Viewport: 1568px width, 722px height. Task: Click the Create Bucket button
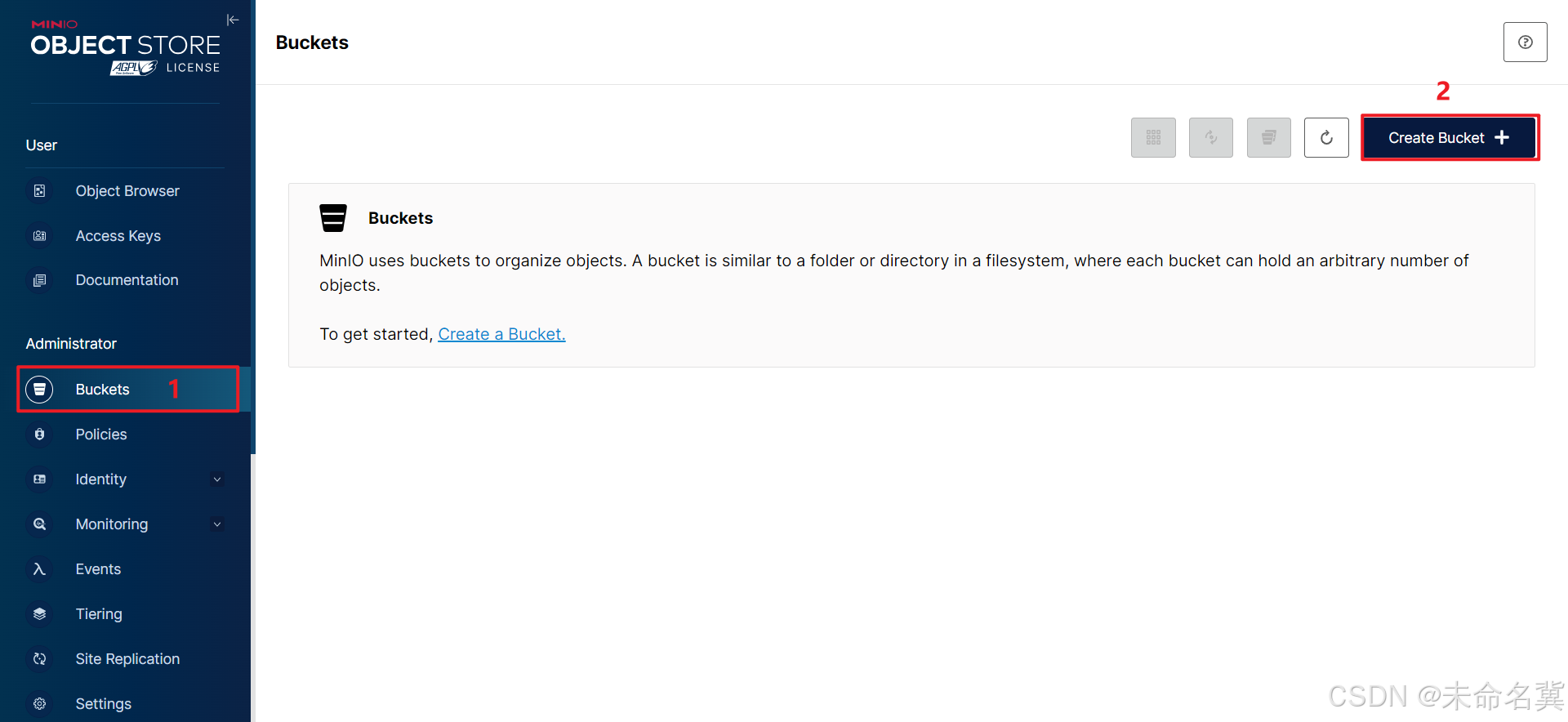click(1450, 138)
